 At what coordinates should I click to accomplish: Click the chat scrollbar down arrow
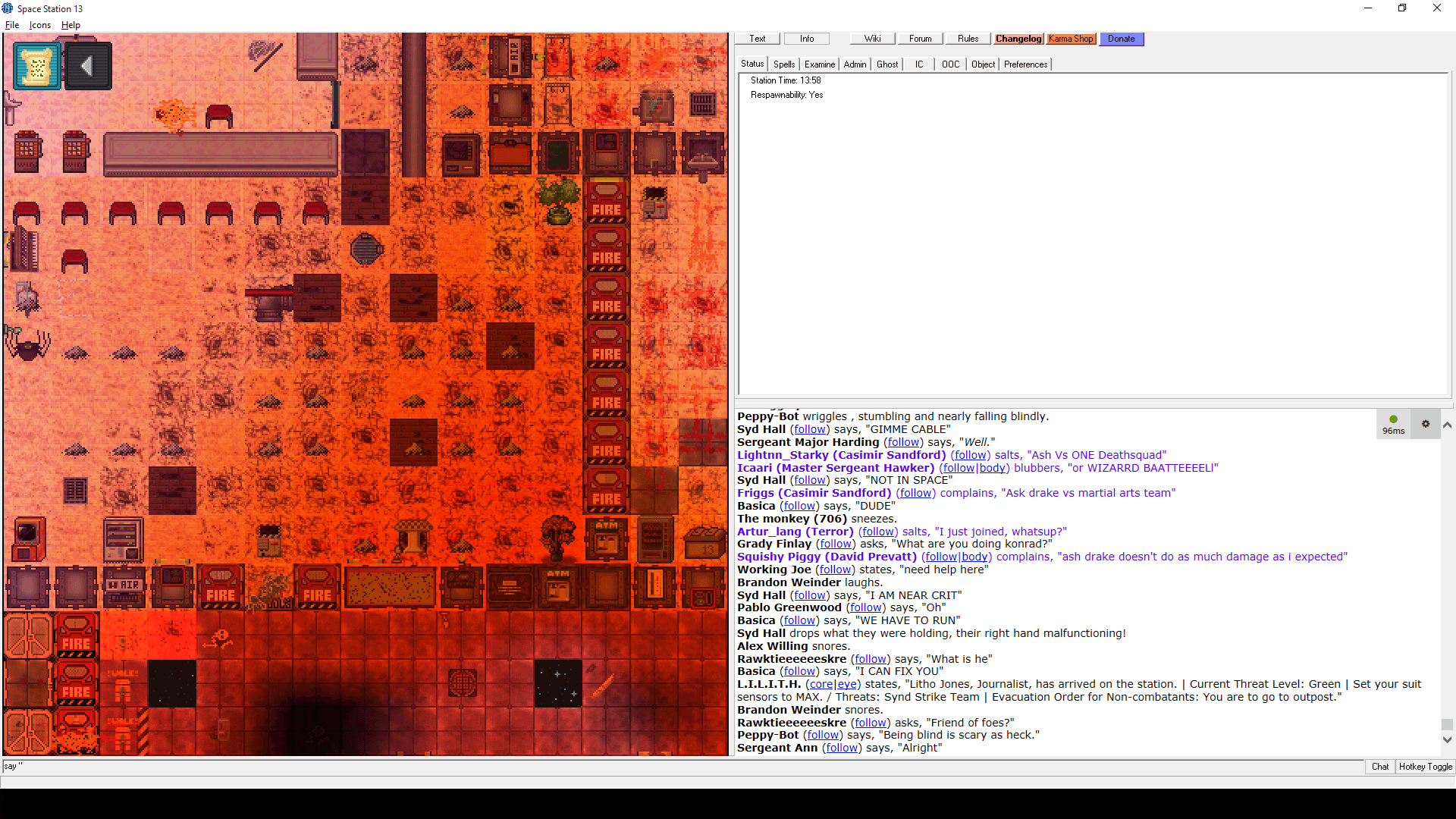point(1447,739)
